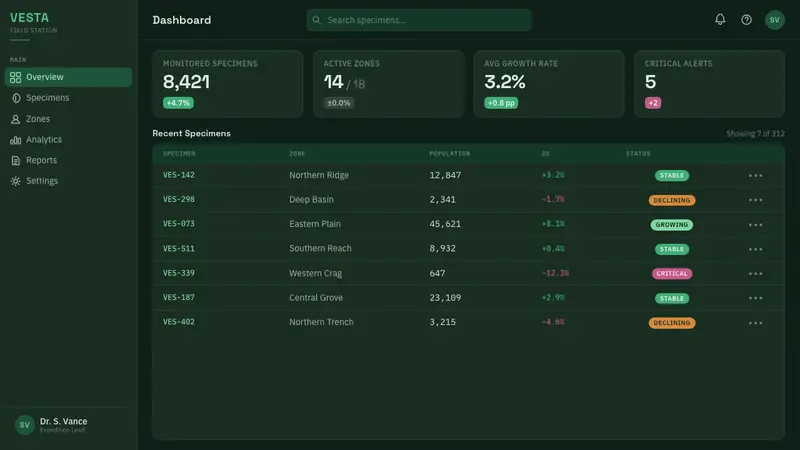Open Specimens section
This screenshot has width=800, height=450.
(x=68, y=98)
